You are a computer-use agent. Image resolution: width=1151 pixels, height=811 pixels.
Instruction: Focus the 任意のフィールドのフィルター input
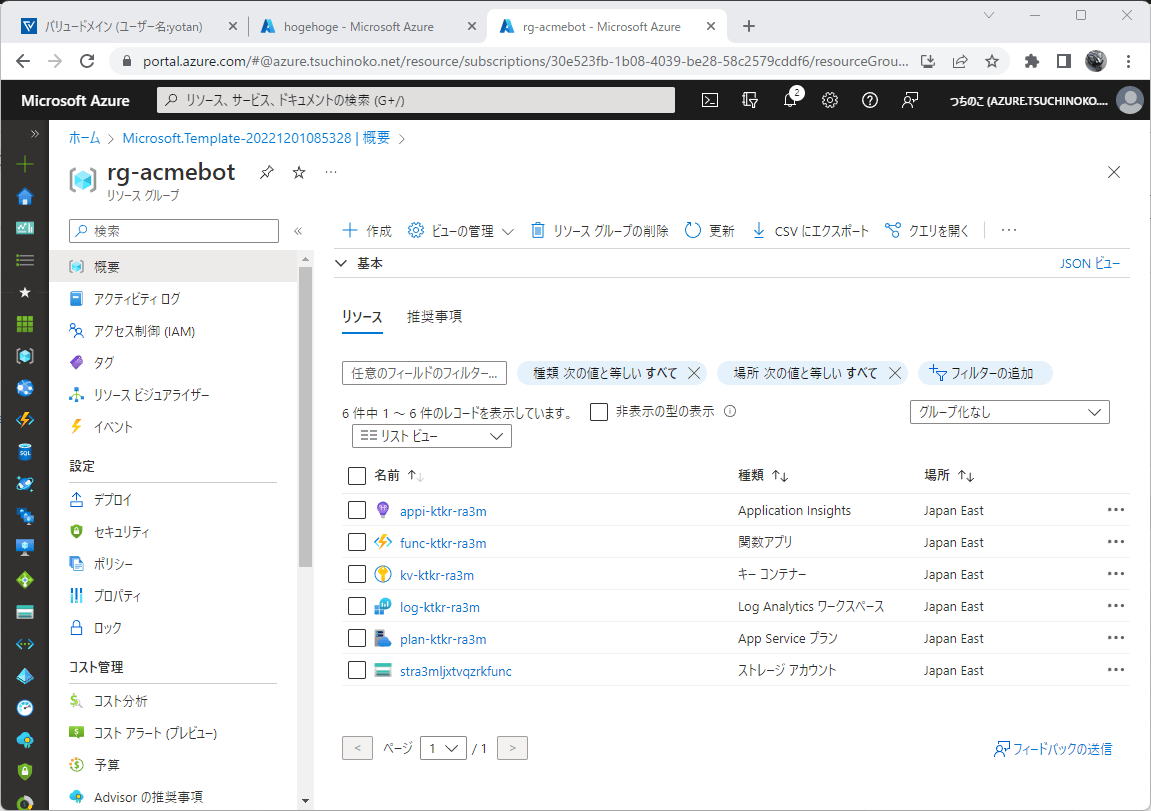tap(424, 373)
